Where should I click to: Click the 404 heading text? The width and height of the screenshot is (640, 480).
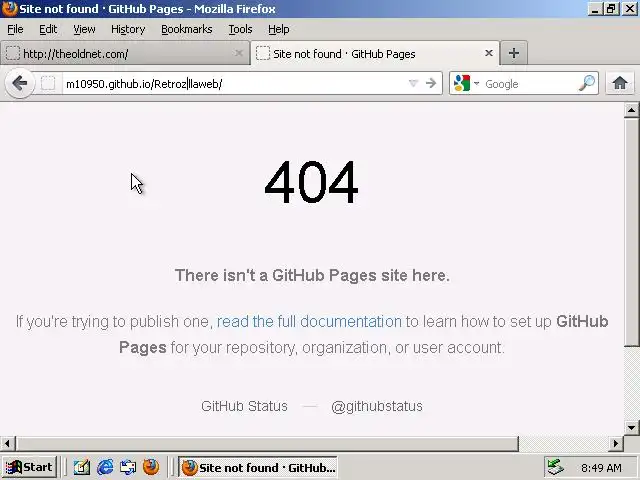tap(311, 182)
